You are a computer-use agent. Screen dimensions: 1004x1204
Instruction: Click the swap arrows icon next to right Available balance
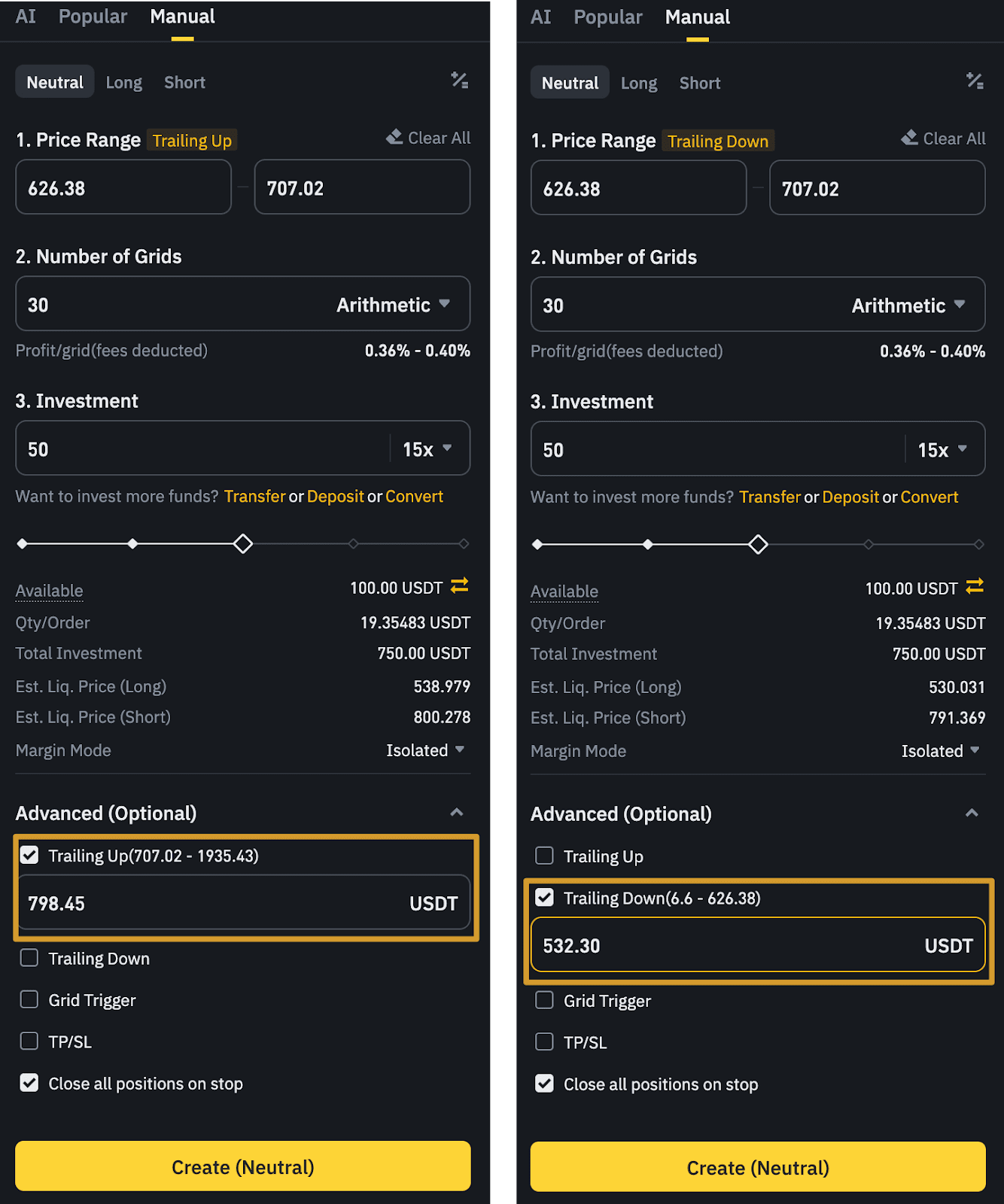[x=975, y=586]
